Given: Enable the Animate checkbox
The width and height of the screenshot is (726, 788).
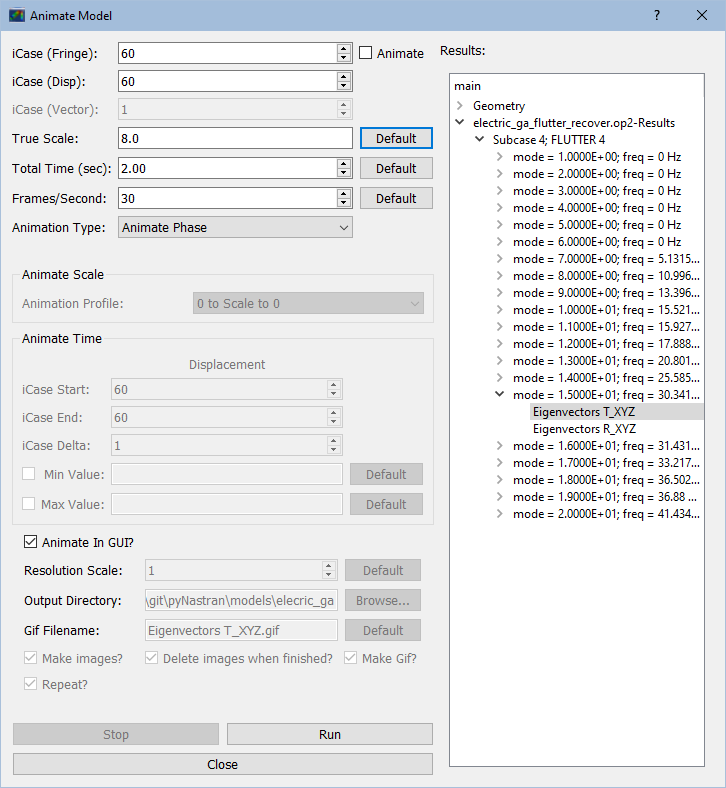Looking at the screenshot, I should (x=366, y=53).
